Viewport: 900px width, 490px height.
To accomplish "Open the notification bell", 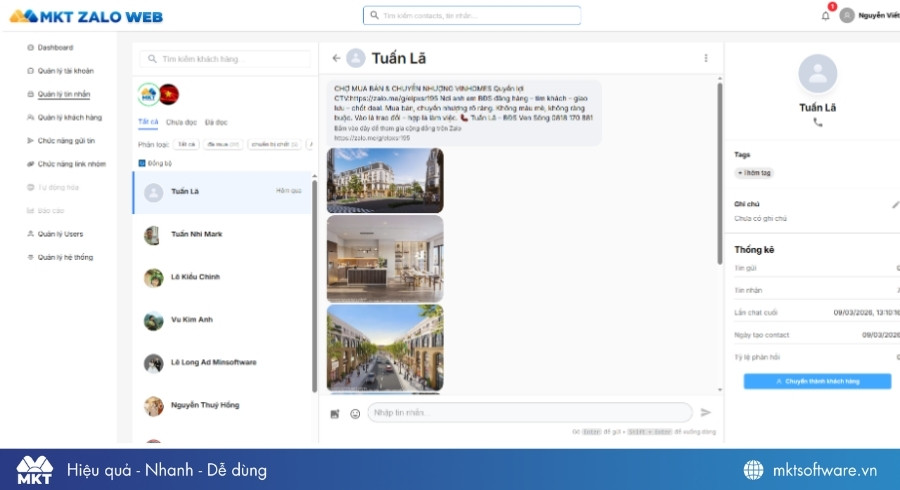I will coord(825,16).
